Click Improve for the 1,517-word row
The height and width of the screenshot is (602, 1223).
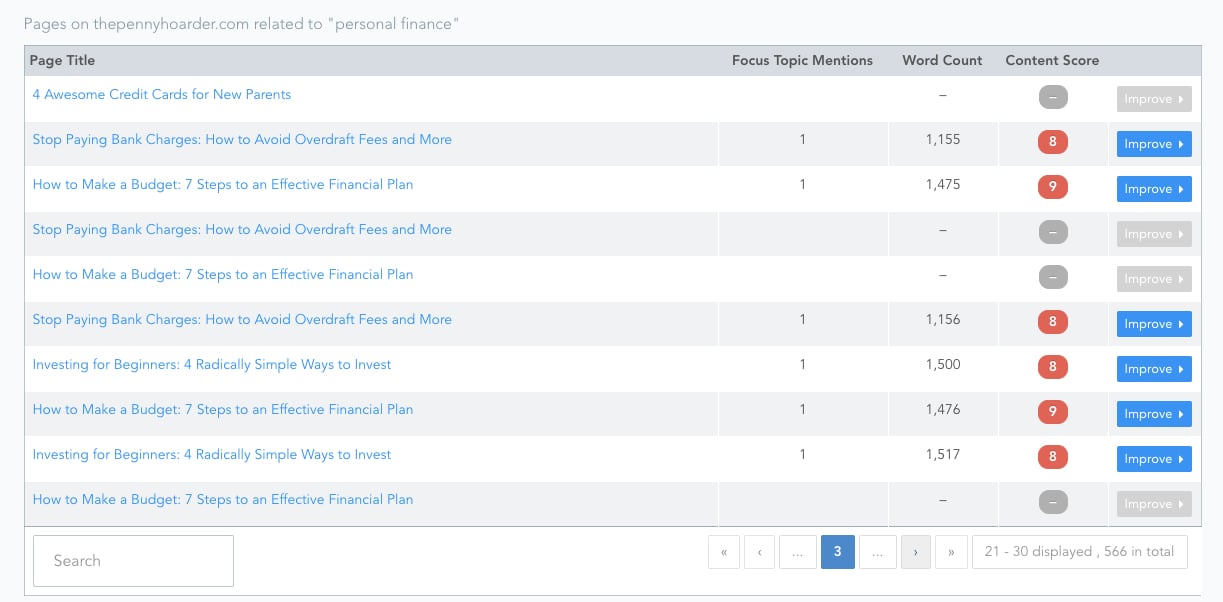pos(1154,459)
